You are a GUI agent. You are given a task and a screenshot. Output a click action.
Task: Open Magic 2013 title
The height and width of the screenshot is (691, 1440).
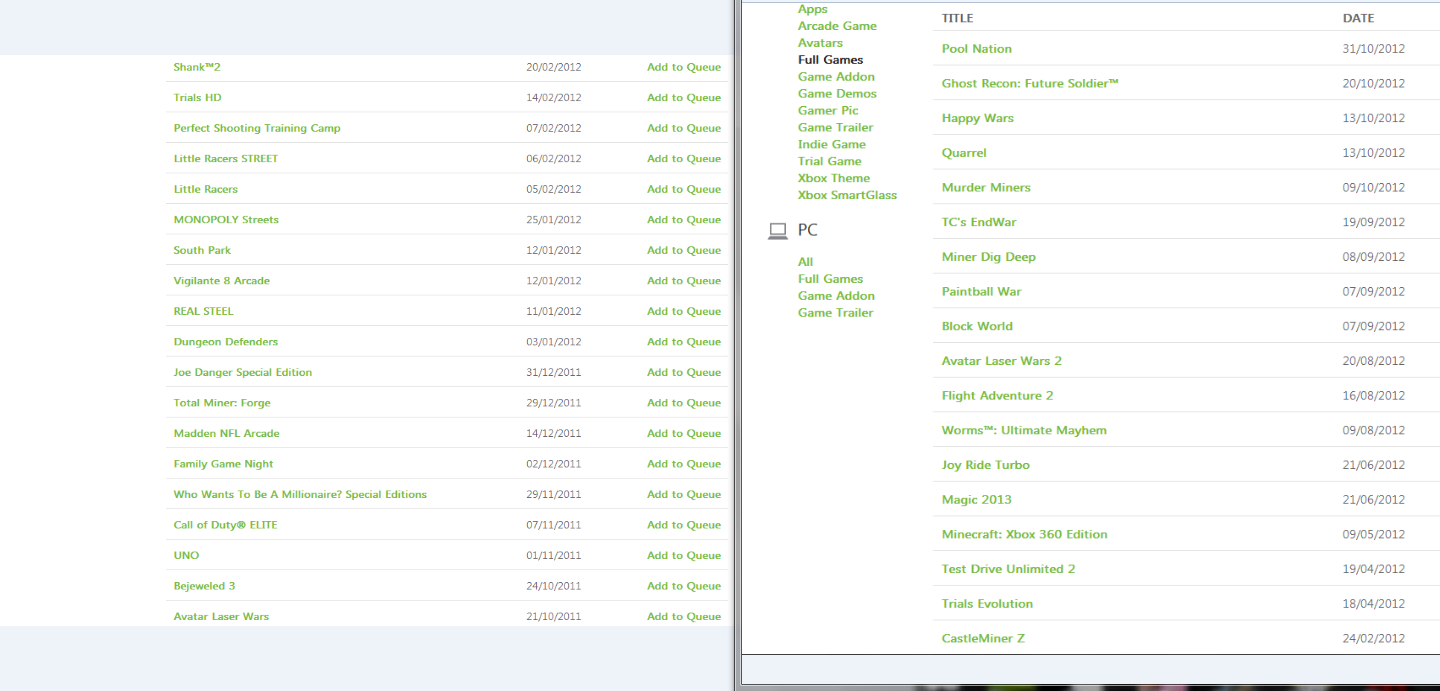click(976, 500)
